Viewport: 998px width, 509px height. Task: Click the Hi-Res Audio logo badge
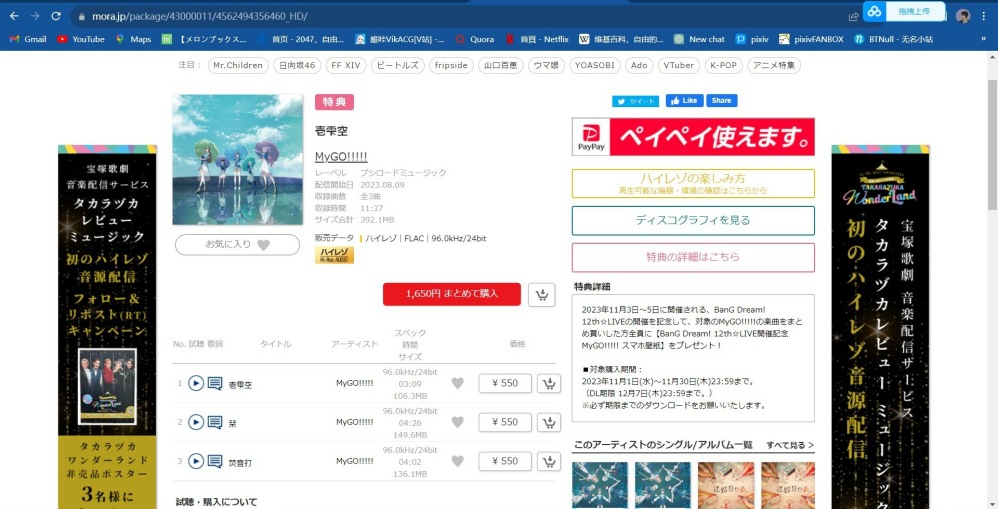[x=334, y=255]
